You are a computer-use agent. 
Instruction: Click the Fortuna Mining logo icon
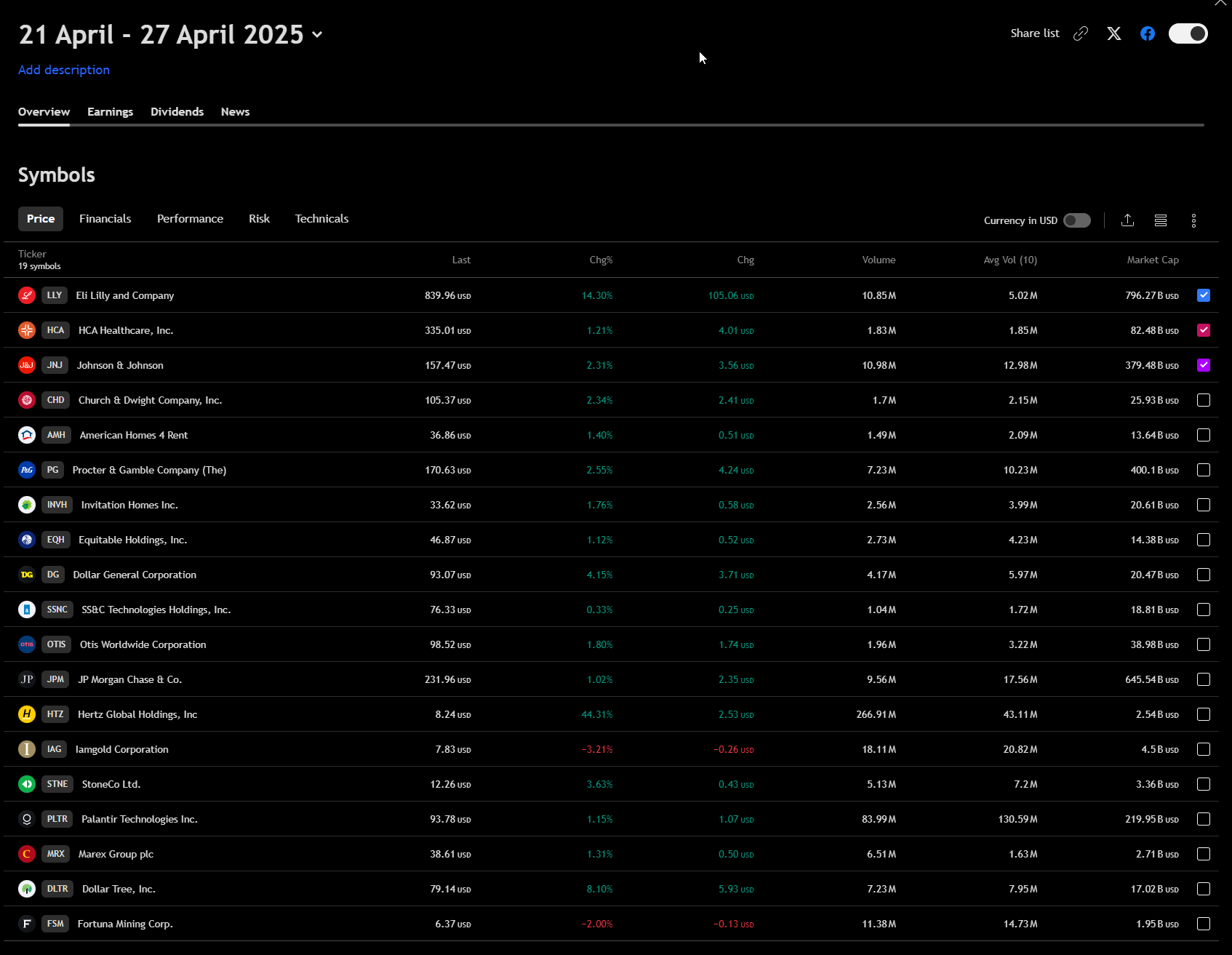(x=27, y=924)
